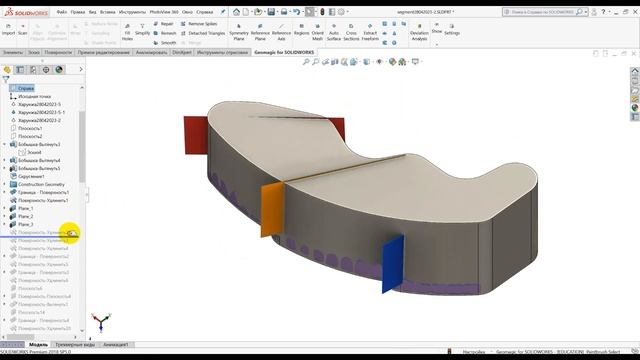
Task: Click the Import mesh tool
Action: point(8,29)
